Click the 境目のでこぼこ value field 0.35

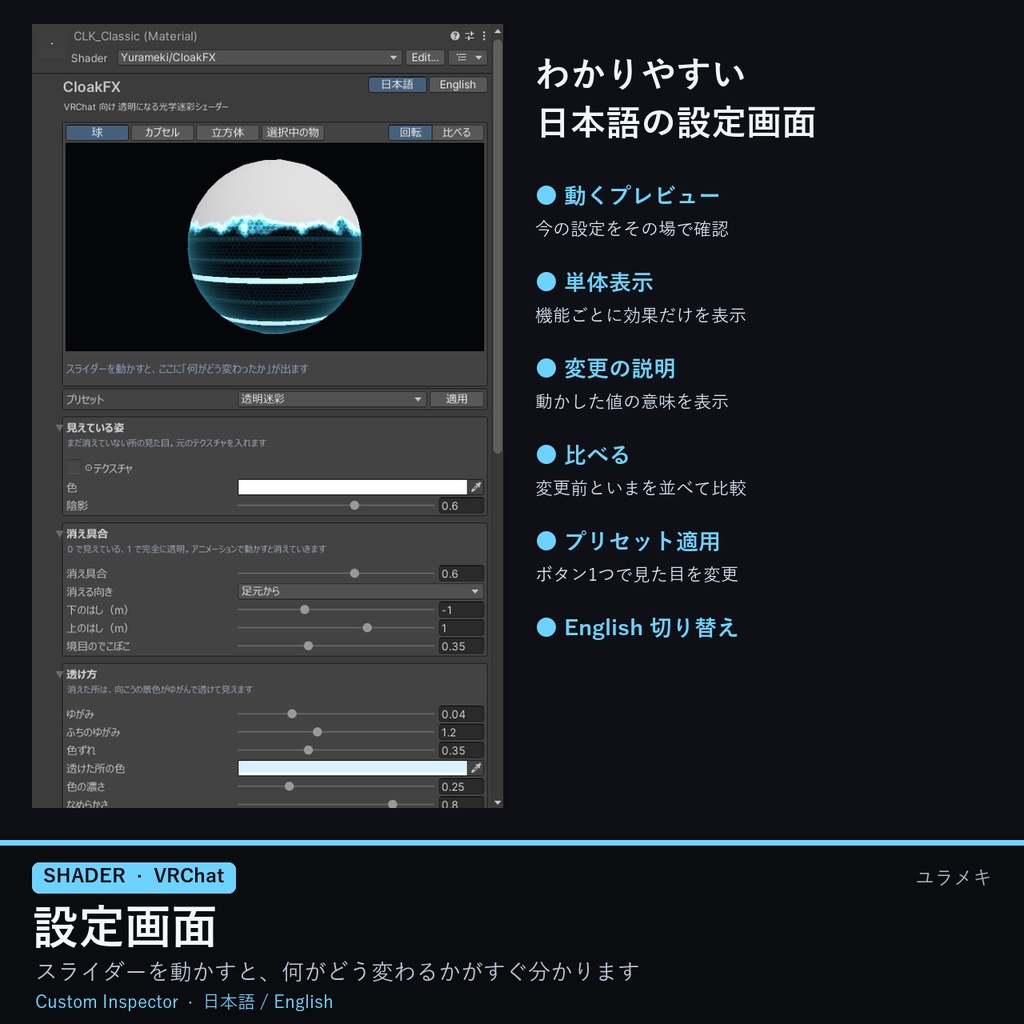461,646
